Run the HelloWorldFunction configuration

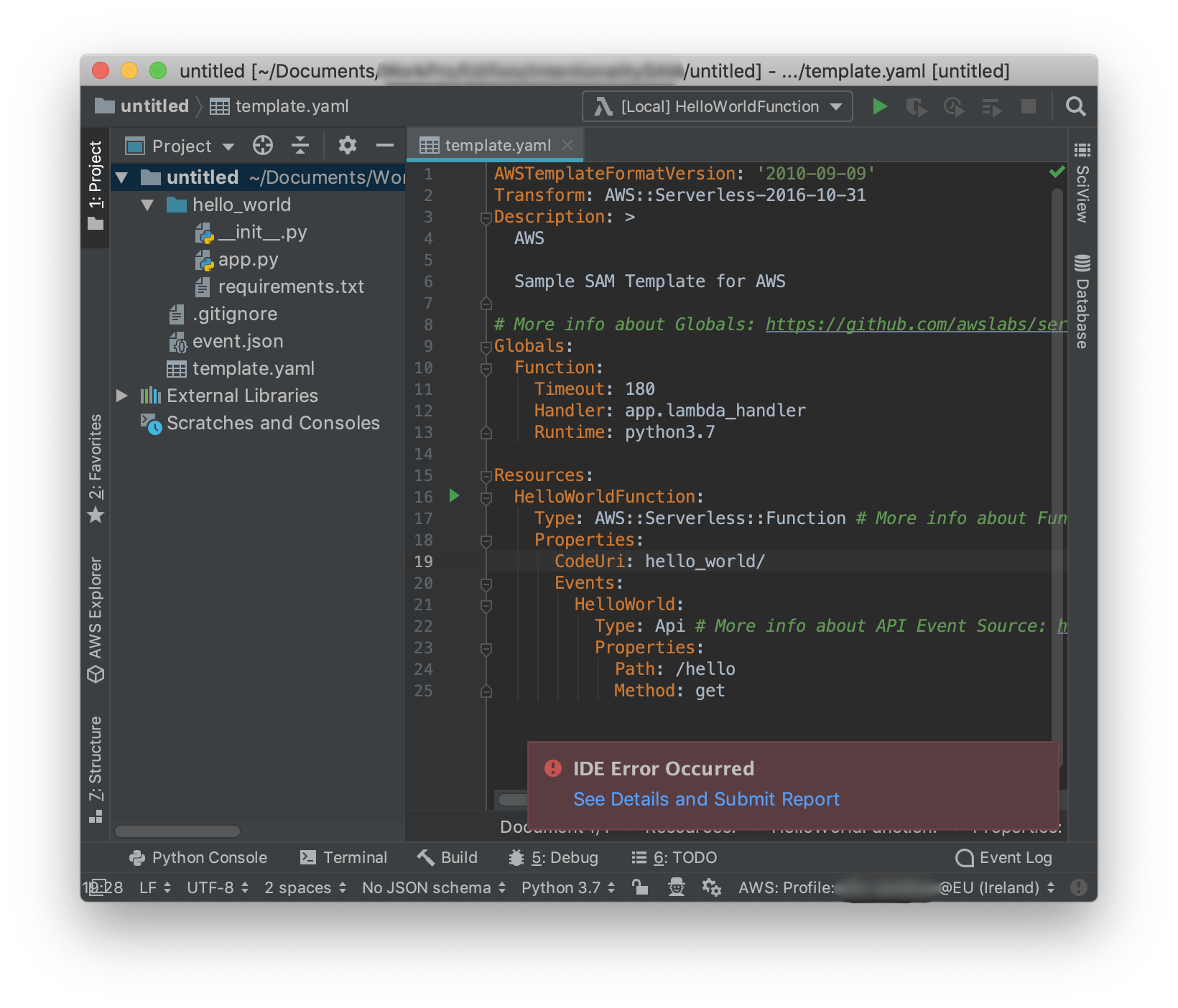(x=879, y=106)
